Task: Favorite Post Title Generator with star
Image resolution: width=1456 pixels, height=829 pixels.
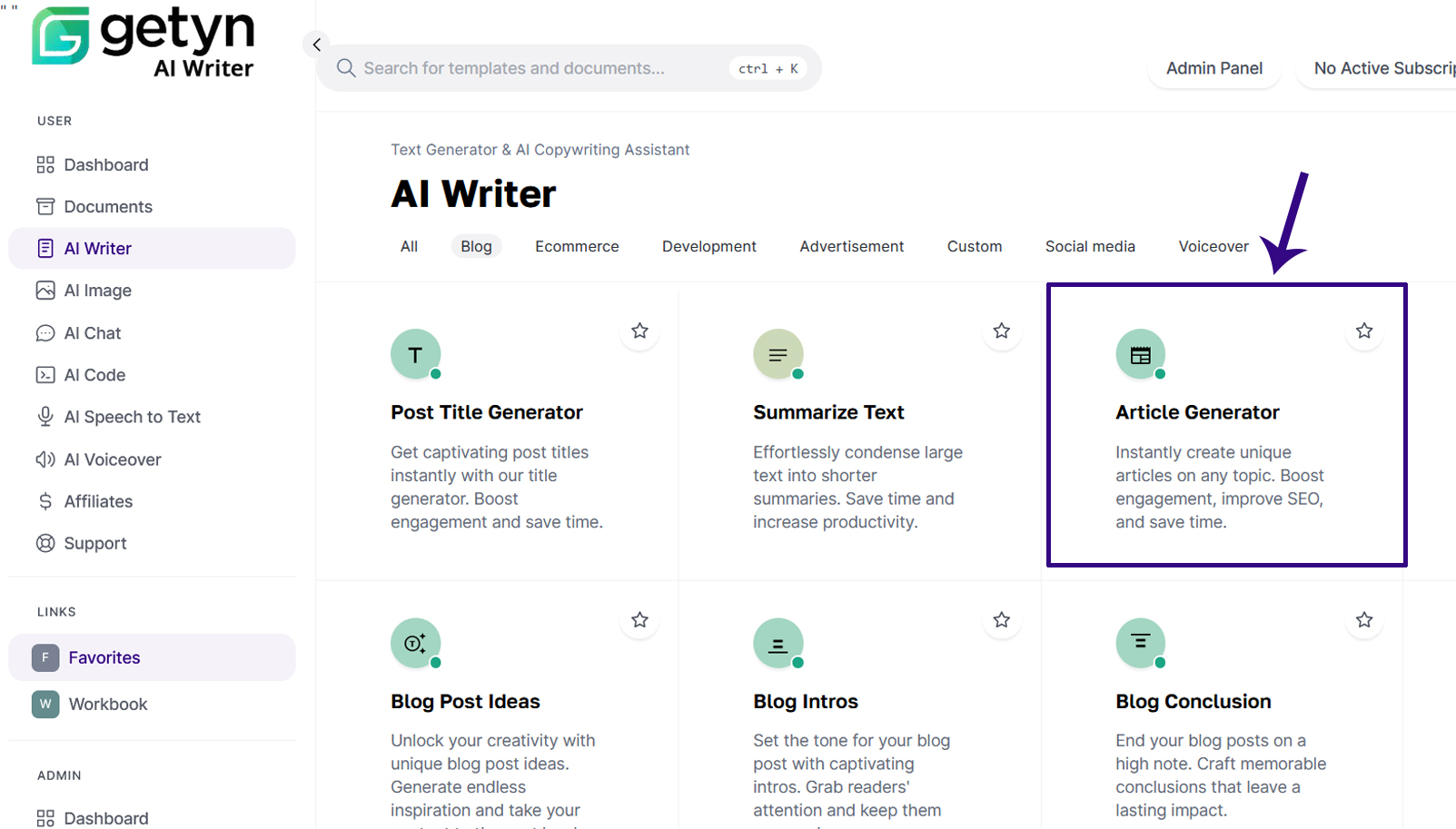Action: [x=639, y=331]
